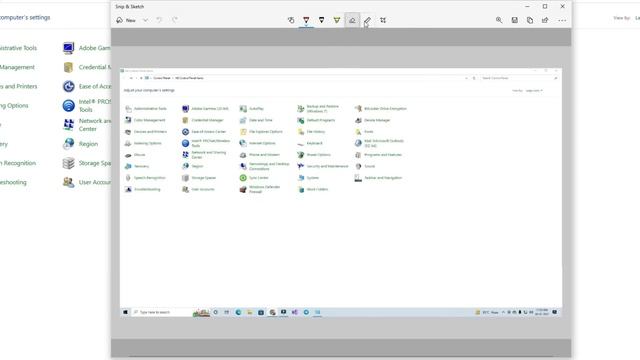The image size is (640, 360).
Task: Select the yellow Highlighter tool
Action: 337,20
